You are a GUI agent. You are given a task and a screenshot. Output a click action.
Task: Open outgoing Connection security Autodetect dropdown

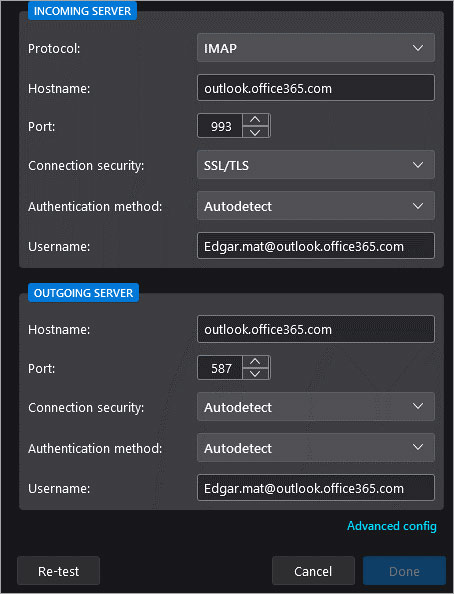tap(316, 406)
